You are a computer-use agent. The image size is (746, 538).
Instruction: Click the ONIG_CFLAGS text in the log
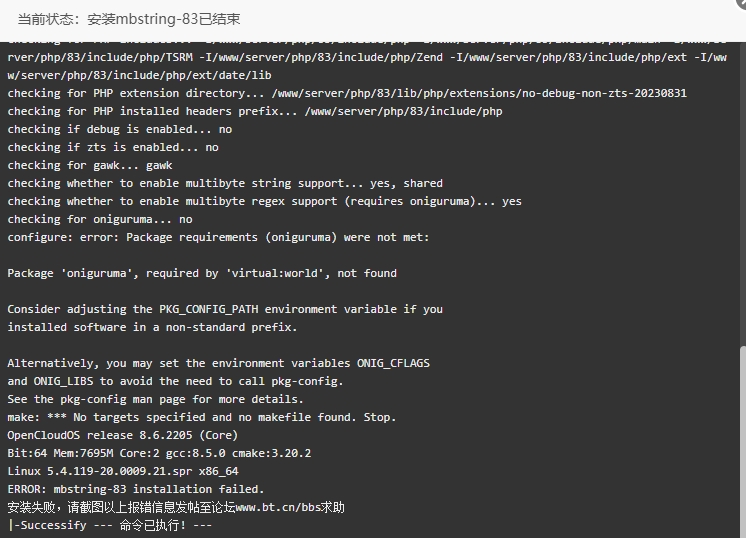(x=393, y=363)
